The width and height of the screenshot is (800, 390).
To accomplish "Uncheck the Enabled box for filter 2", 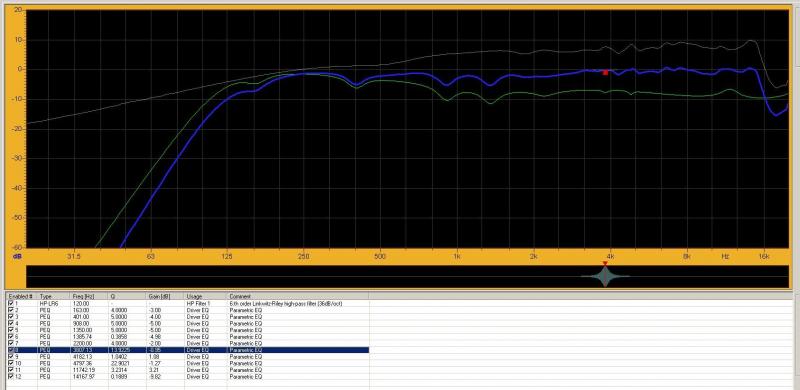I will tap(11, 310).
